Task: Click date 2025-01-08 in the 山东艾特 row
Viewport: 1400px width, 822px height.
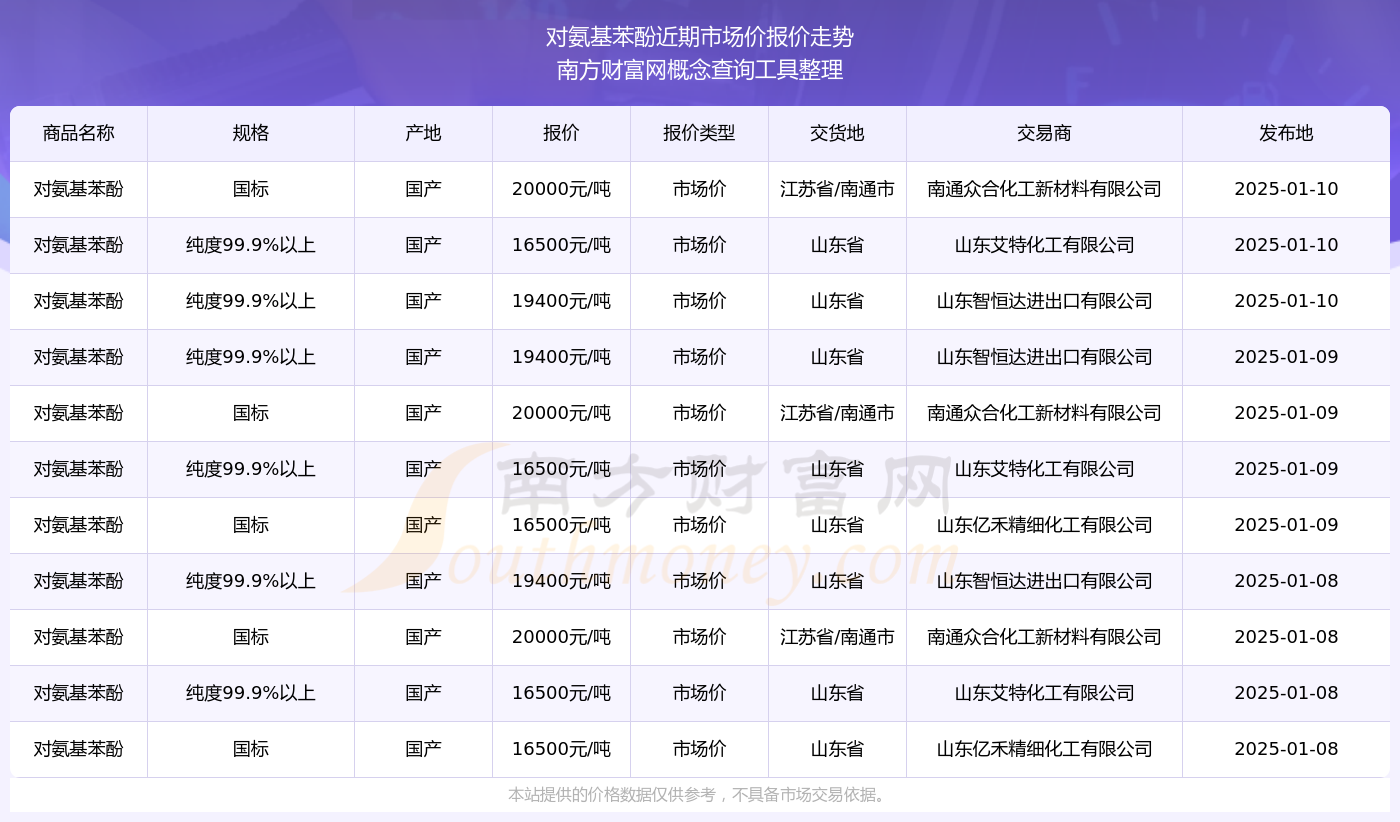Action: pyautogui.click(x=1286, y=693)
